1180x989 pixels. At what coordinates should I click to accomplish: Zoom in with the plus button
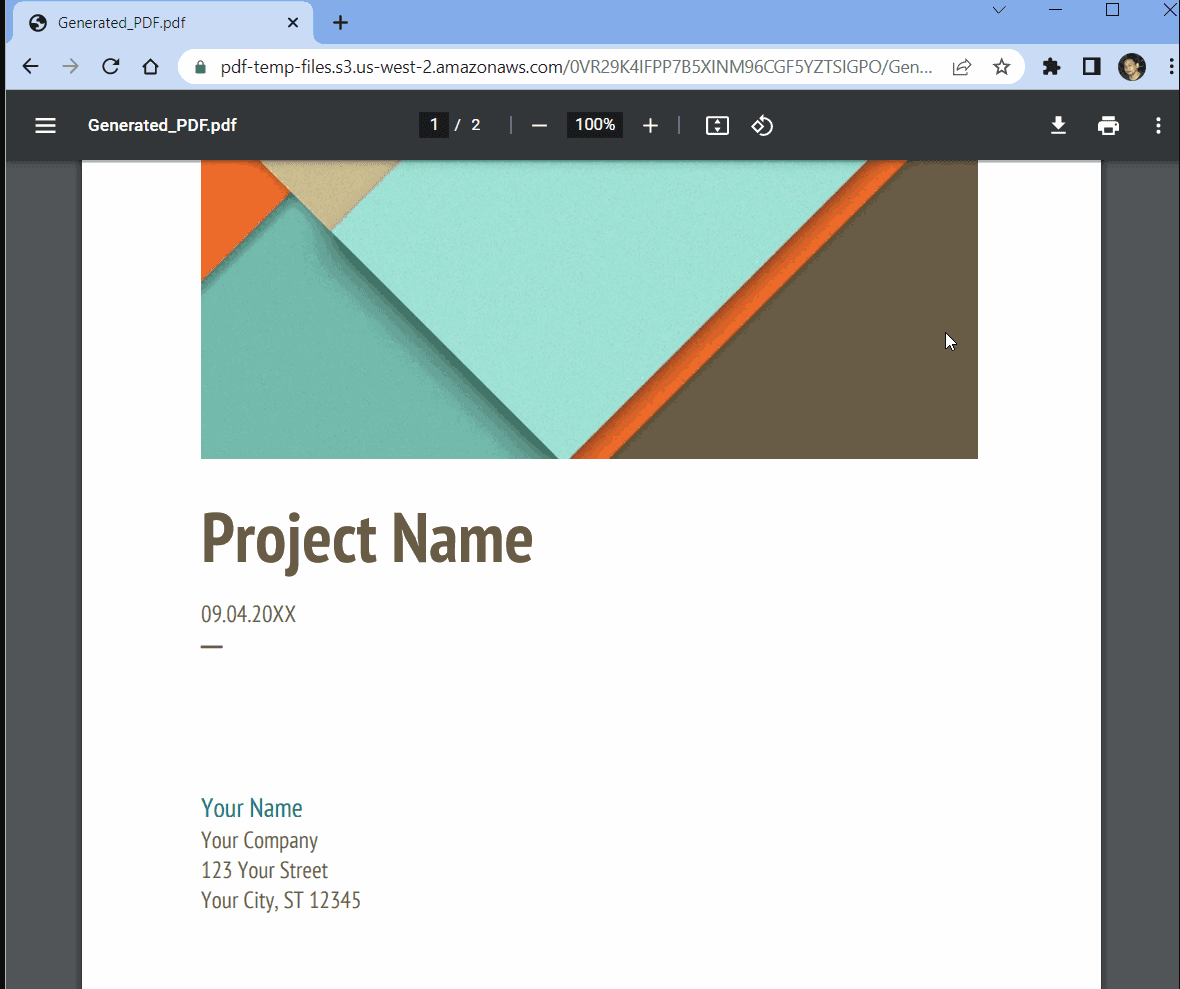click(650, 125)
